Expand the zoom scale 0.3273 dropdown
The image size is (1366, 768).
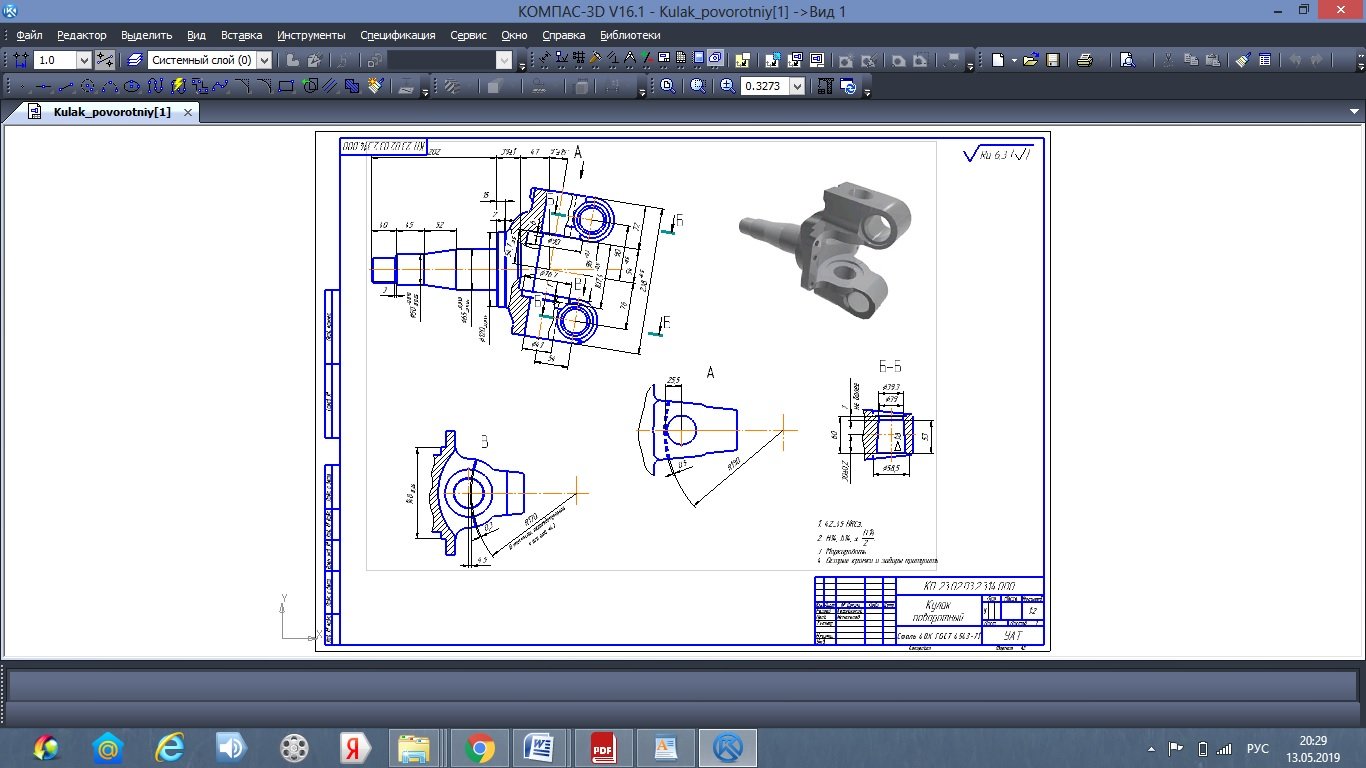click(797, 87)
